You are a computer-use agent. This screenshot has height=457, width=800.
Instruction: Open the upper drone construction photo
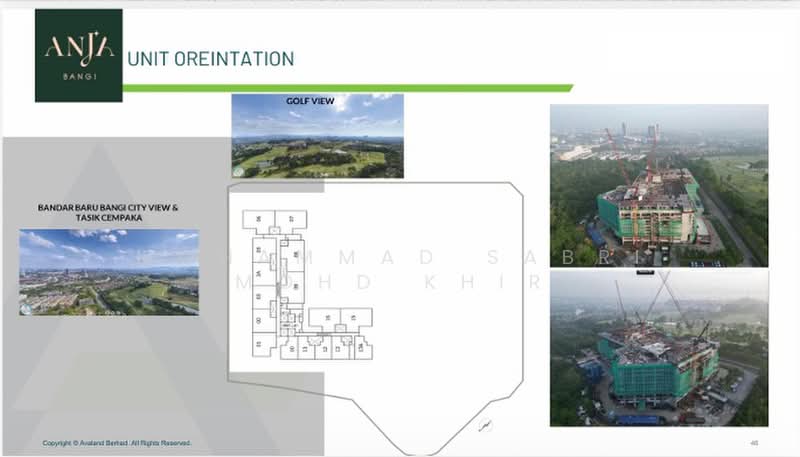(x=659, y=186)
